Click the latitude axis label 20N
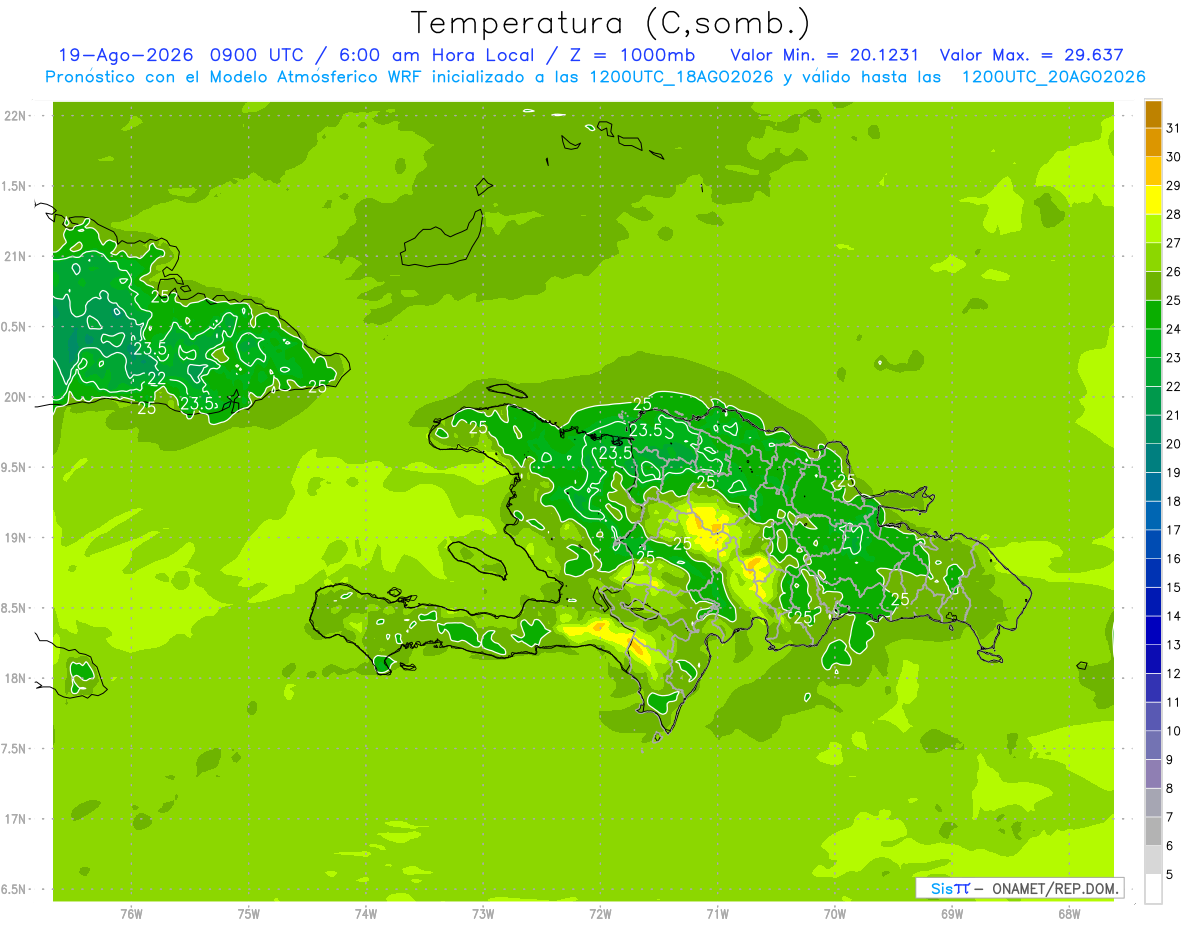Viewport: 1200px width, 927px height. point(15,397)
